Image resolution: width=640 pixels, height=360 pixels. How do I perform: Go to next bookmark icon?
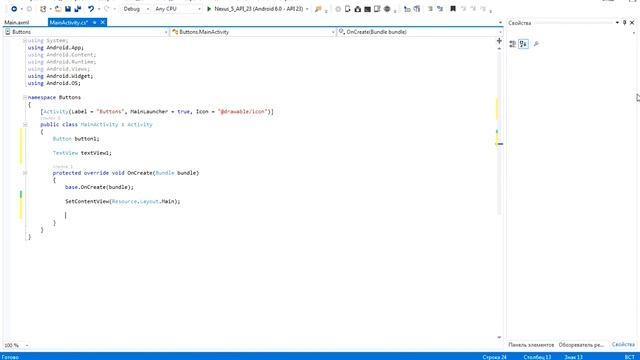[473, 9]
